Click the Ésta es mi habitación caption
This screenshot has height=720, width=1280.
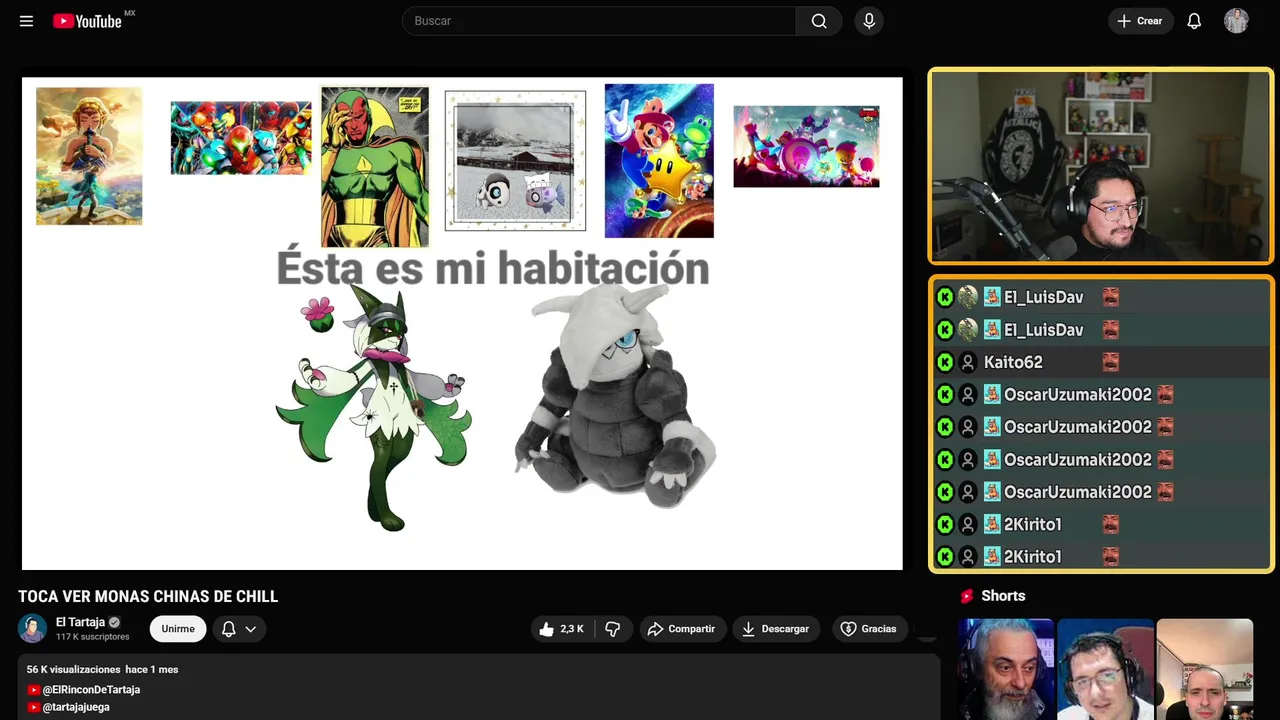[x=493, y=269]
